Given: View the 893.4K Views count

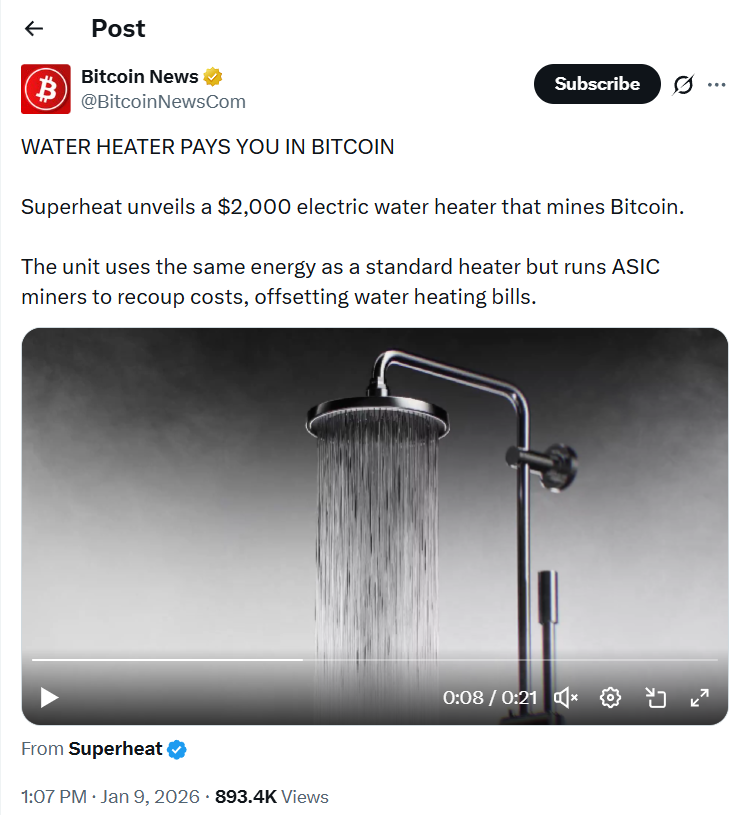Looking at the screenshot, I should tap(272, 796).
